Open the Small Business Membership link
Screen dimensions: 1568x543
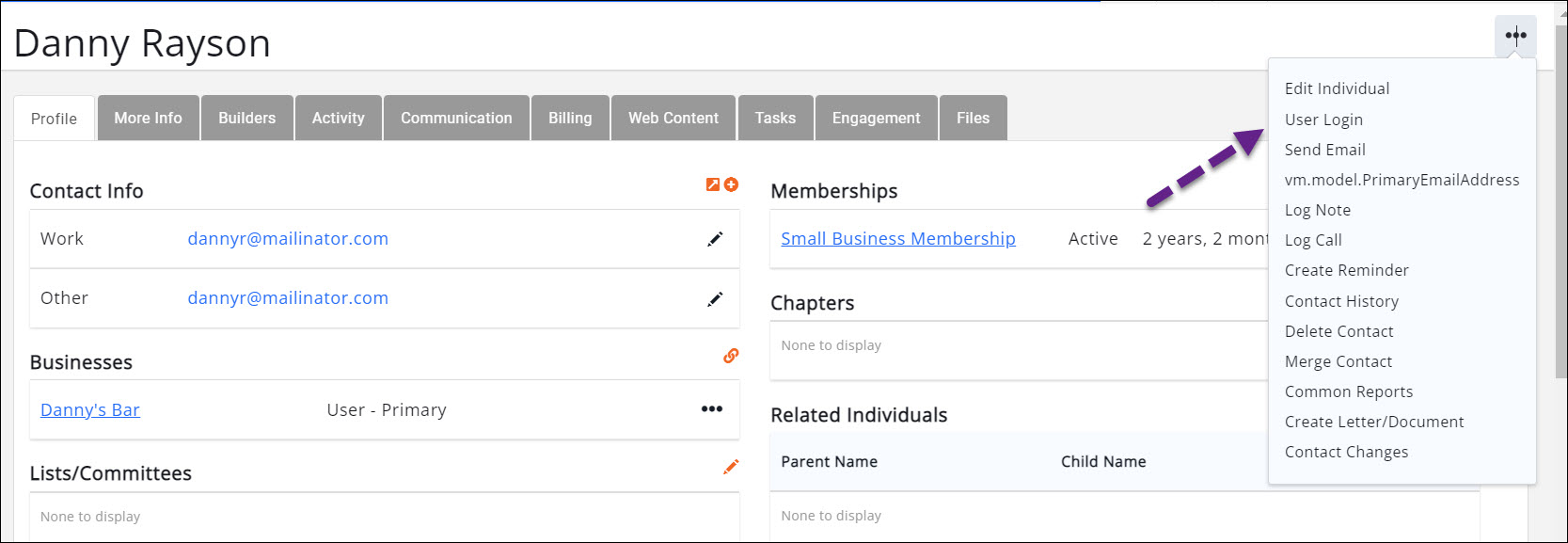coord(897,239)
